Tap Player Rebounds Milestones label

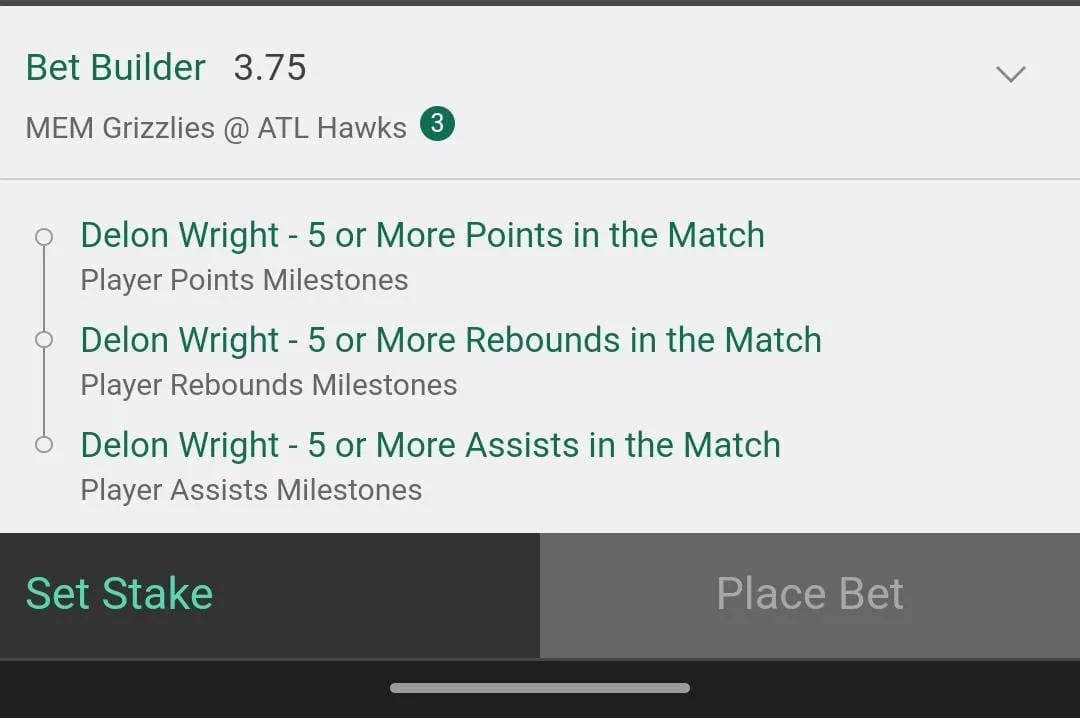(x=269, y=385)
